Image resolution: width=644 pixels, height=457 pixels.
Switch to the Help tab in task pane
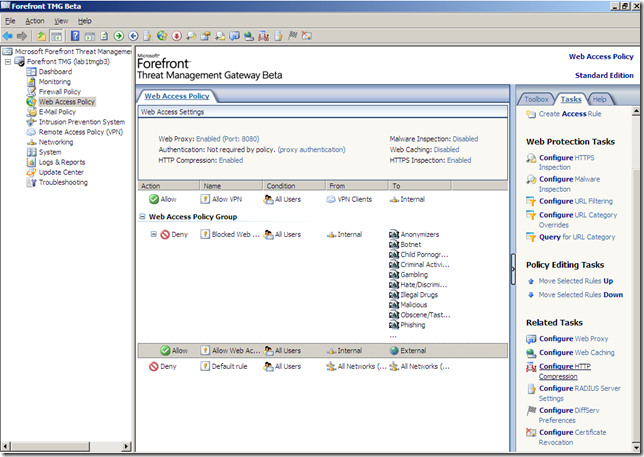[599, 99]
